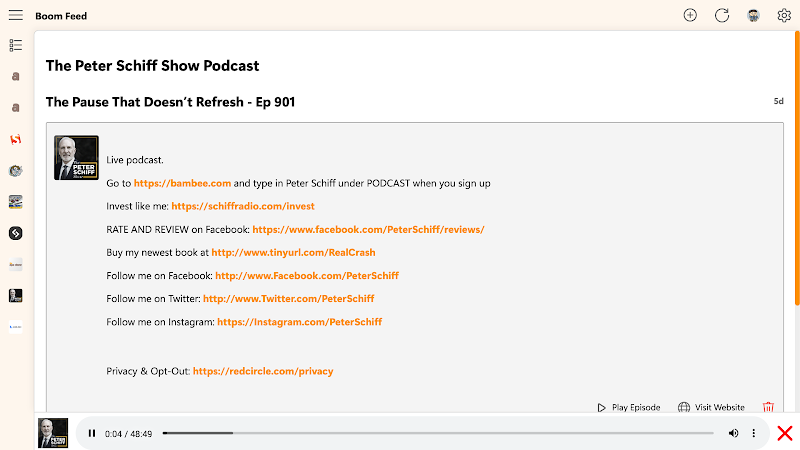The height and width of the screenshot is (450, 800).
Task: Open the schiffradio.com/invest link
Action: point(243,206)
